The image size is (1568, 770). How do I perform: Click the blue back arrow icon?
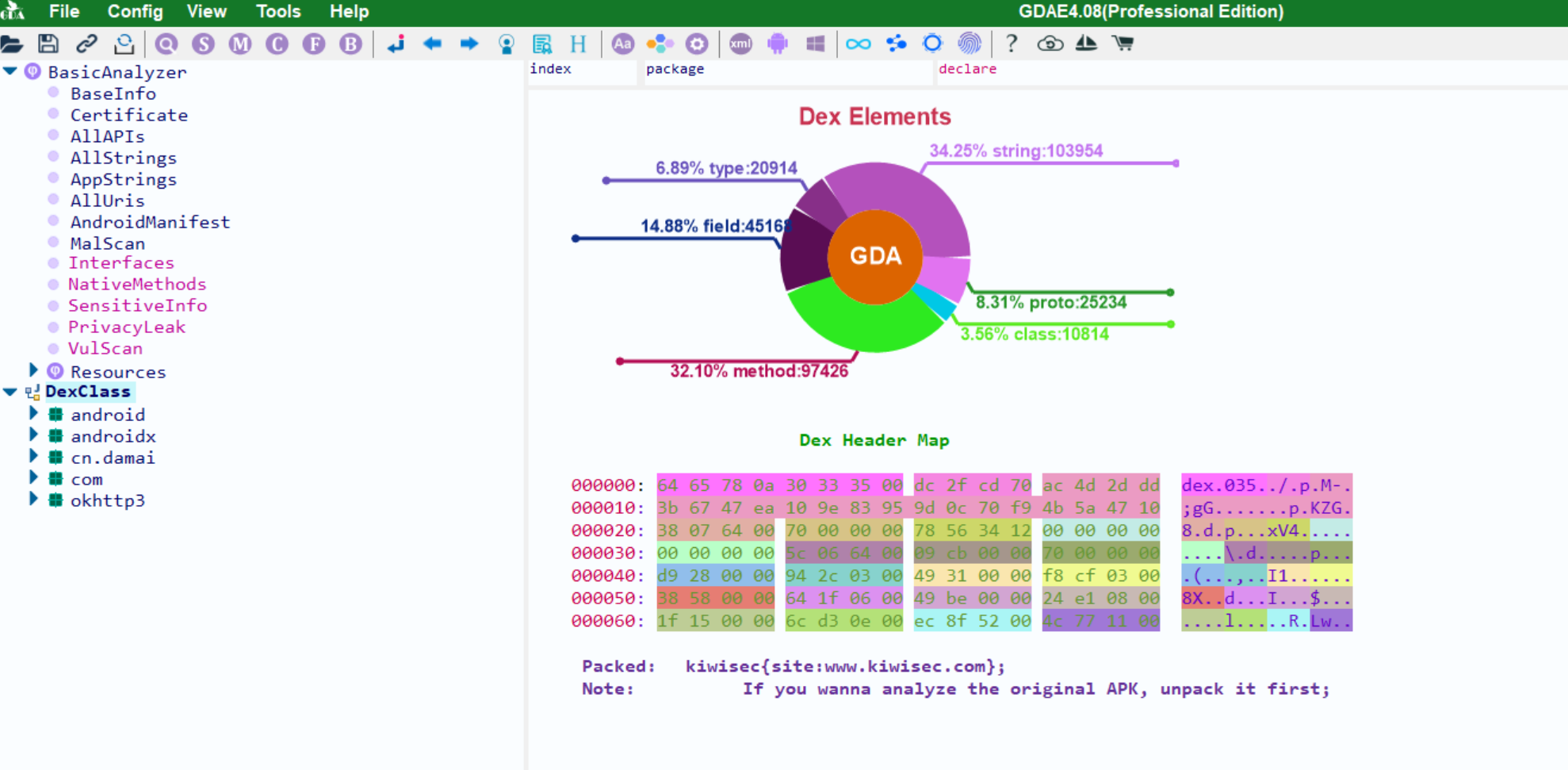click(432, 44)
